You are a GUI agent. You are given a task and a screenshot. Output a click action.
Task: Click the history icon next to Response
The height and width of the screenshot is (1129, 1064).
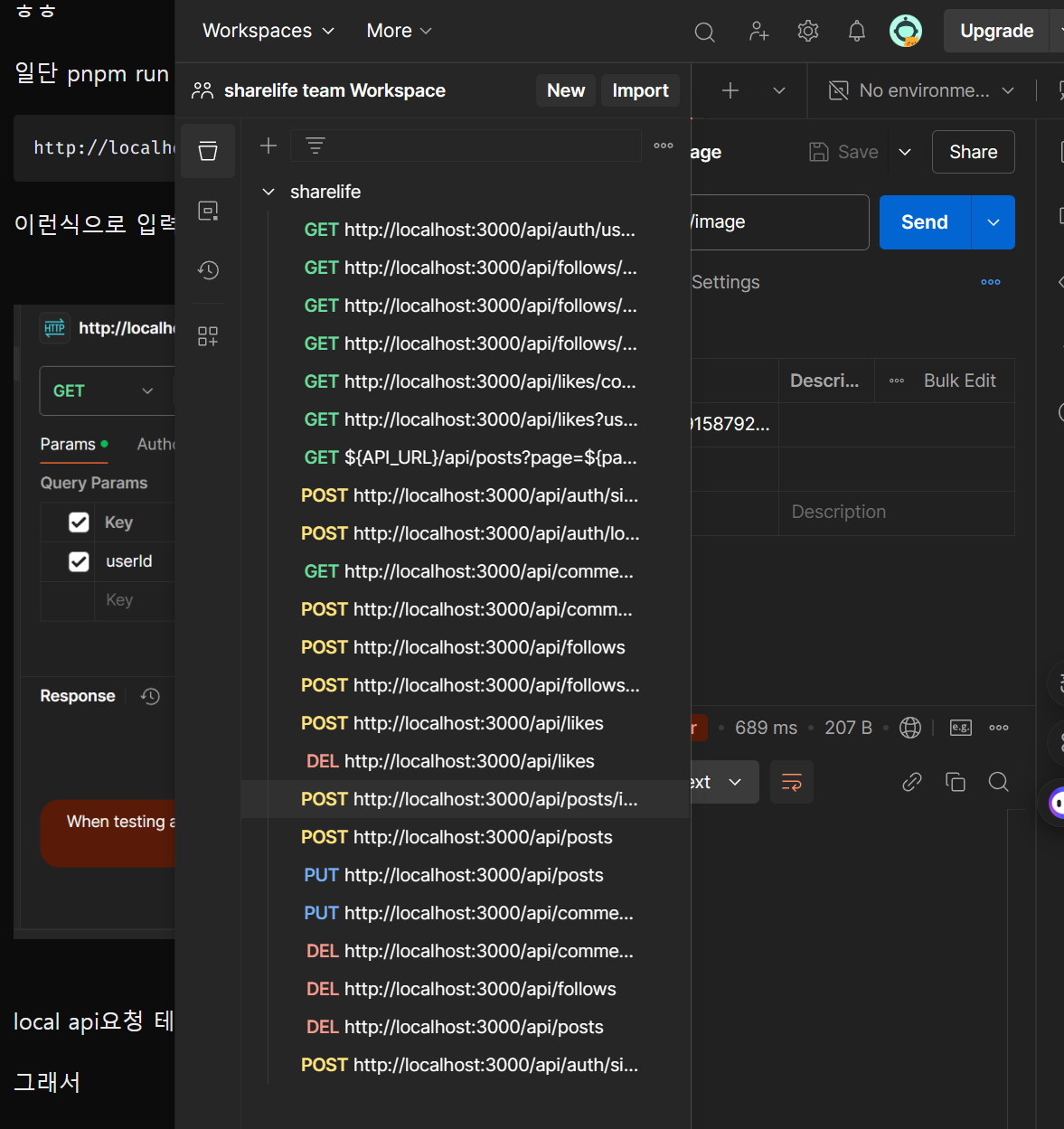(150, 696)
